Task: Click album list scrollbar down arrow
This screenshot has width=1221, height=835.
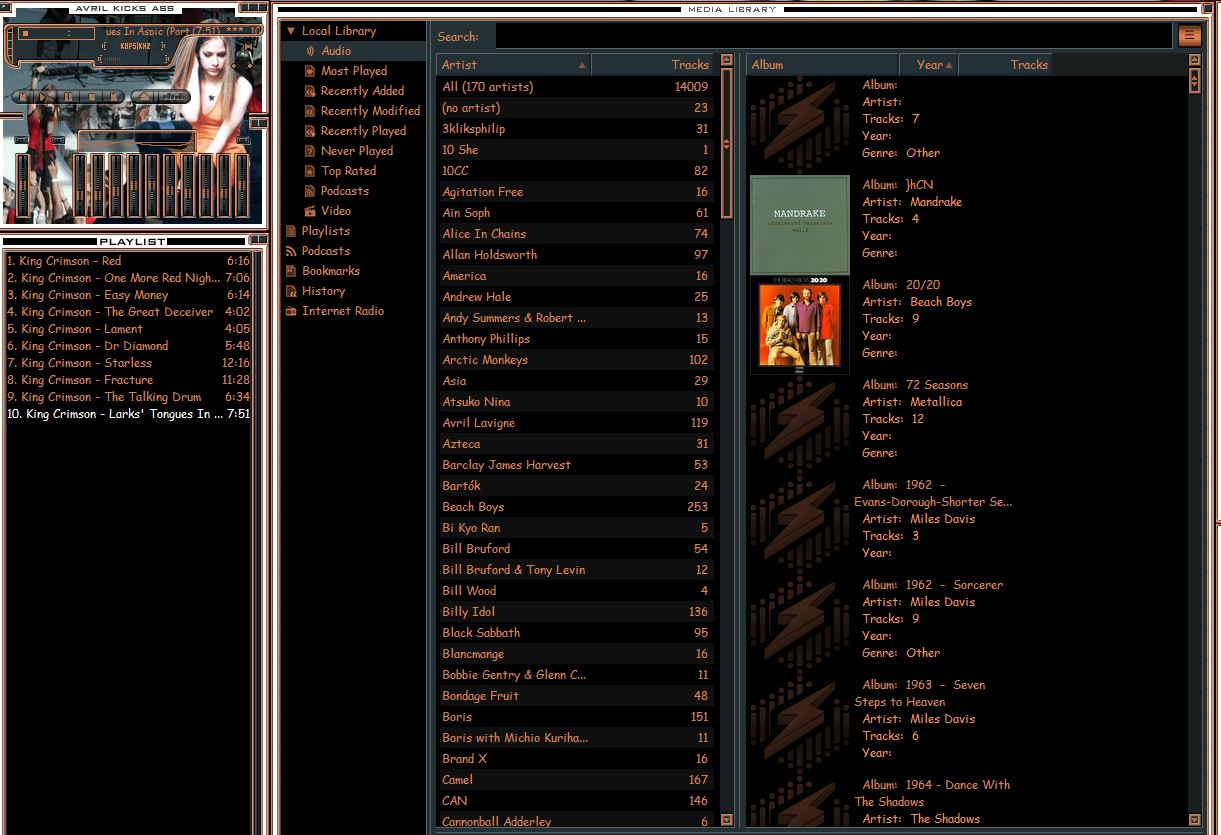Action: pyautogui.click(x=1194, y=821)
